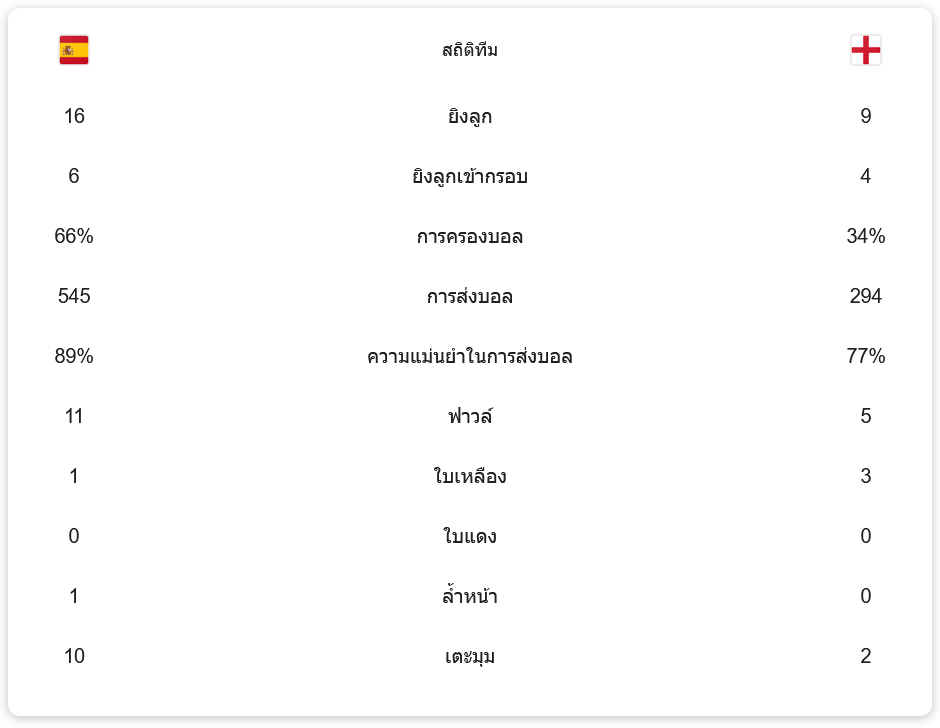Click the ฟาวล์ fouls label
This screenshot has height=728, width=940.
pos(469,416)
